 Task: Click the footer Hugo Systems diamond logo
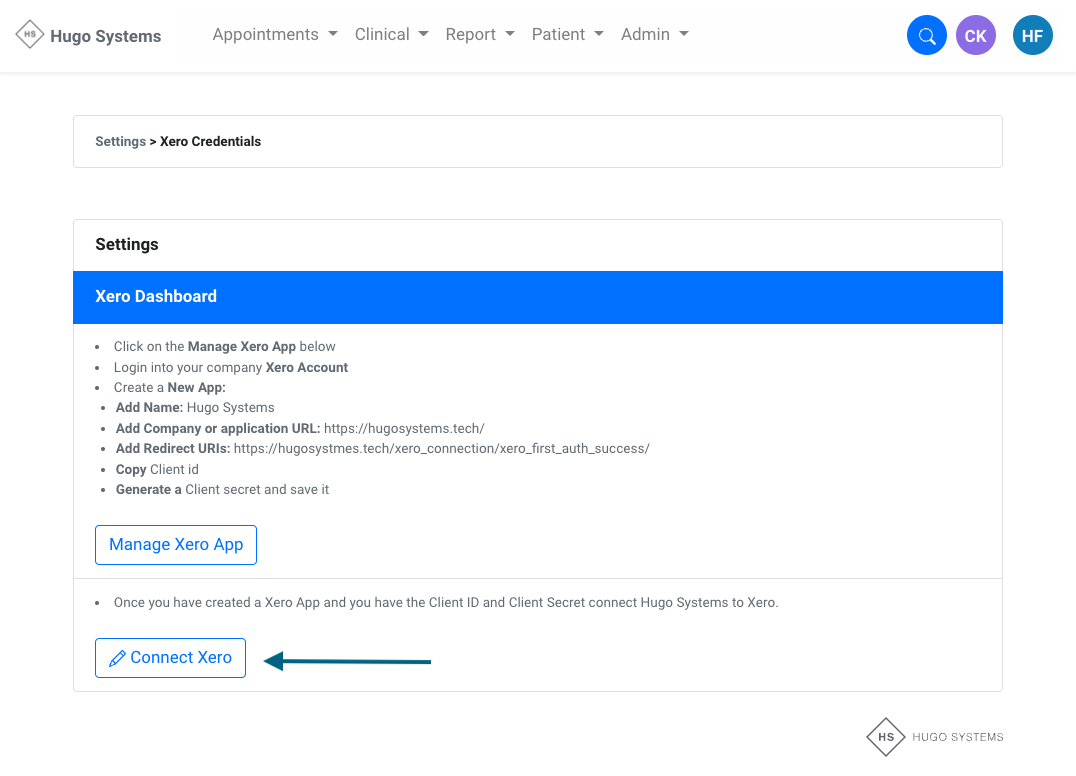(x=885, y=737)
